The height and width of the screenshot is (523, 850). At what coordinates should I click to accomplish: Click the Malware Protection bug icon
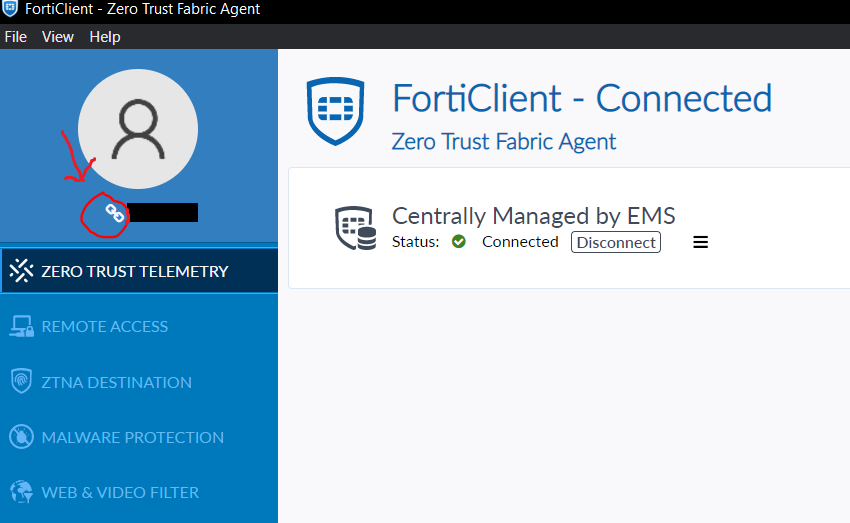click(22, 437)
